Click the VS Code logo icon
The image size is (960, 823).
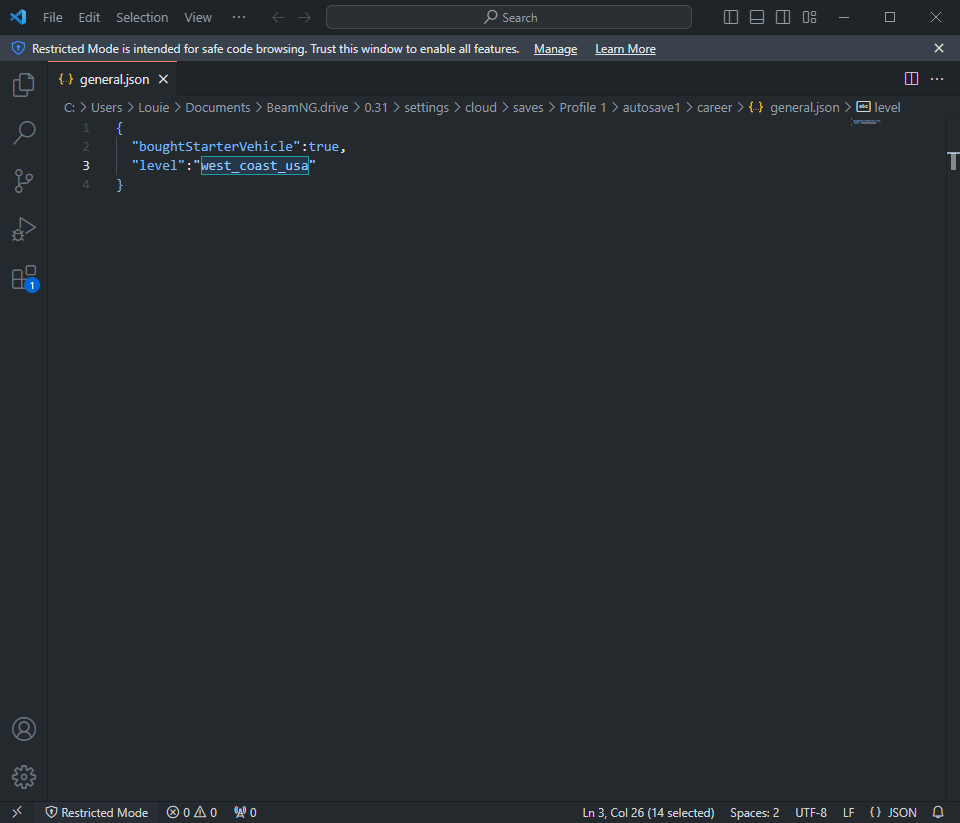click(x=18, y=17)
